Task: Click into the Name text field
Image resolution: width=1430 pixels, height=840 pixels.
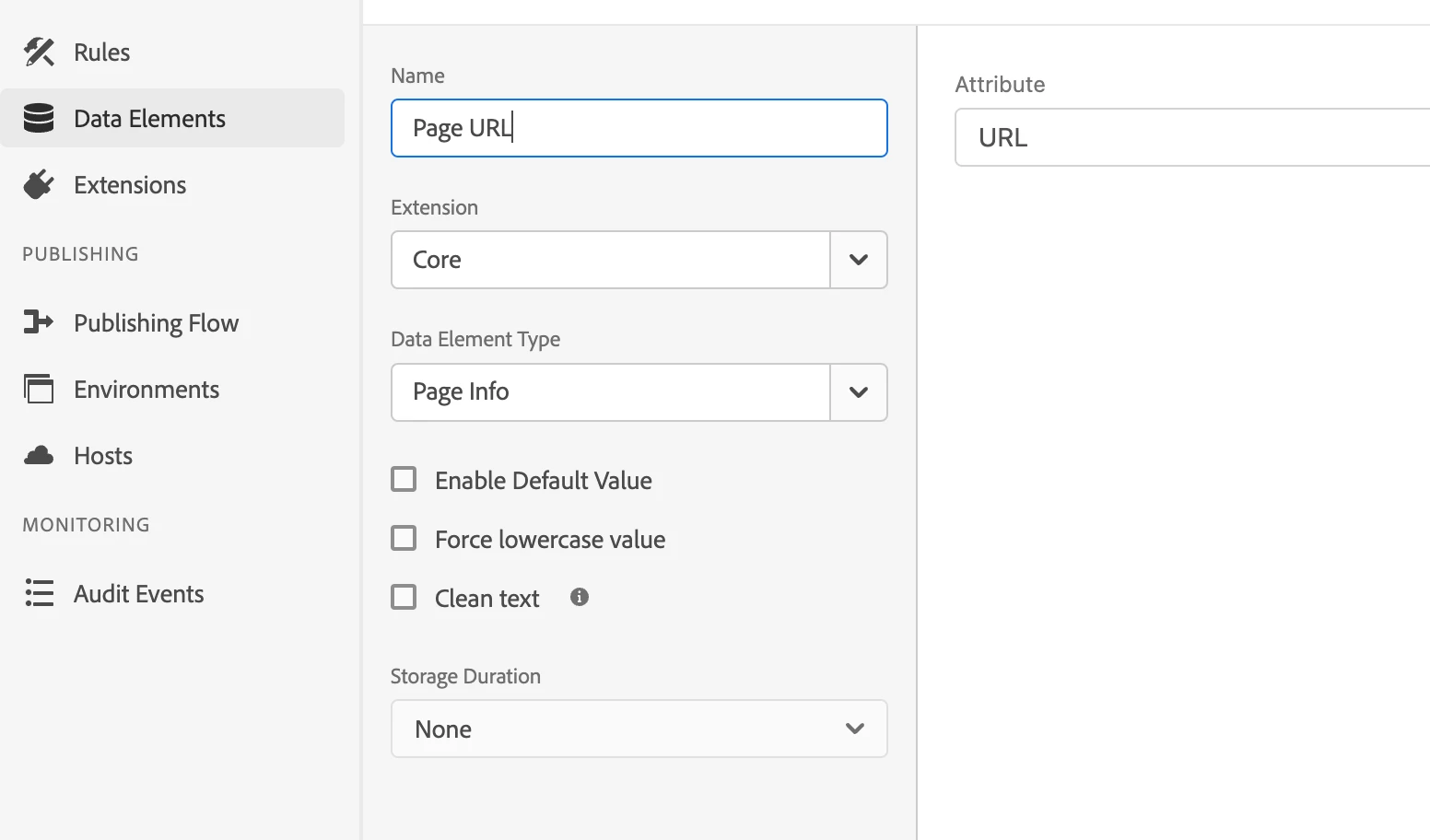Action: pos(639,128)
